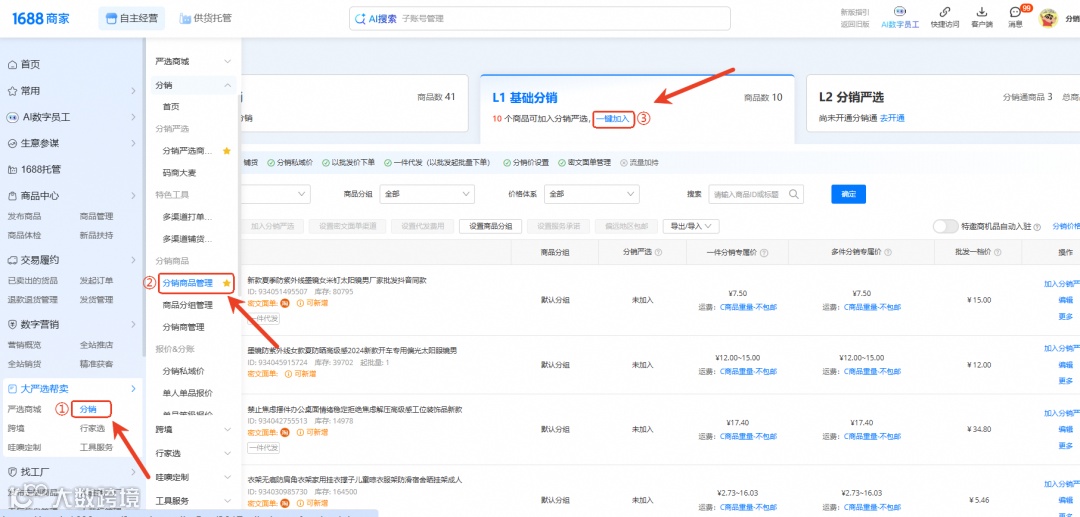
Task: Click 更多 link for ¥12.00 product row
Action: [1066, 381]
